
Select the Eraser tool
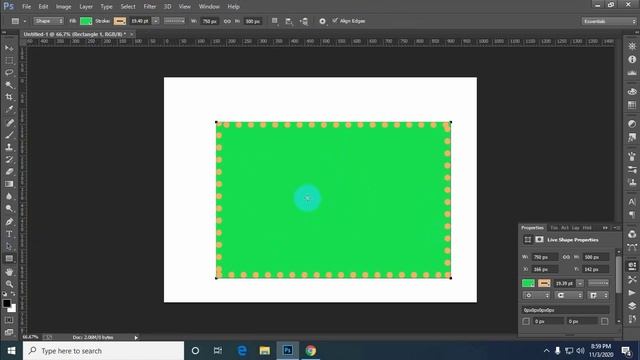click(x=9, y=172)
